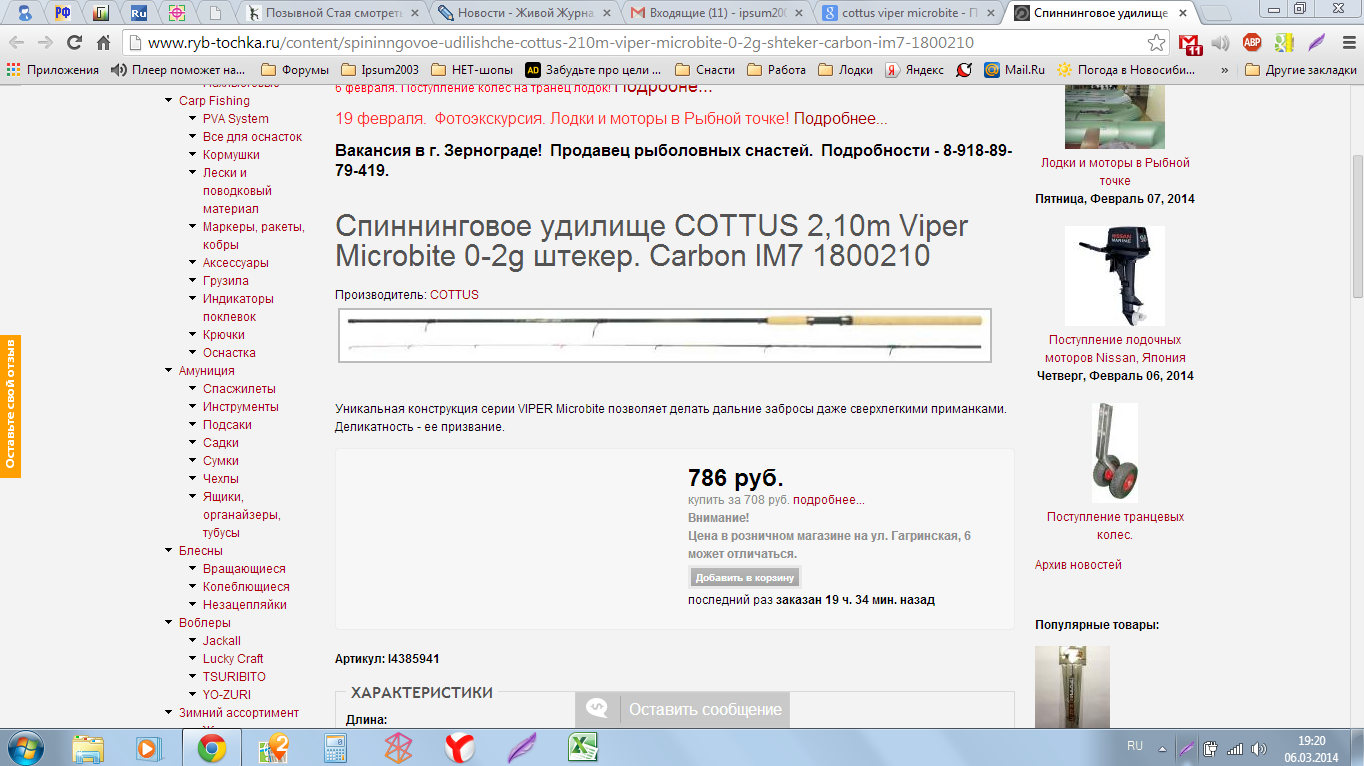Open the Яндекс bookmark
The width and height of the screenshot is (1364, 766).
point(914,70)
